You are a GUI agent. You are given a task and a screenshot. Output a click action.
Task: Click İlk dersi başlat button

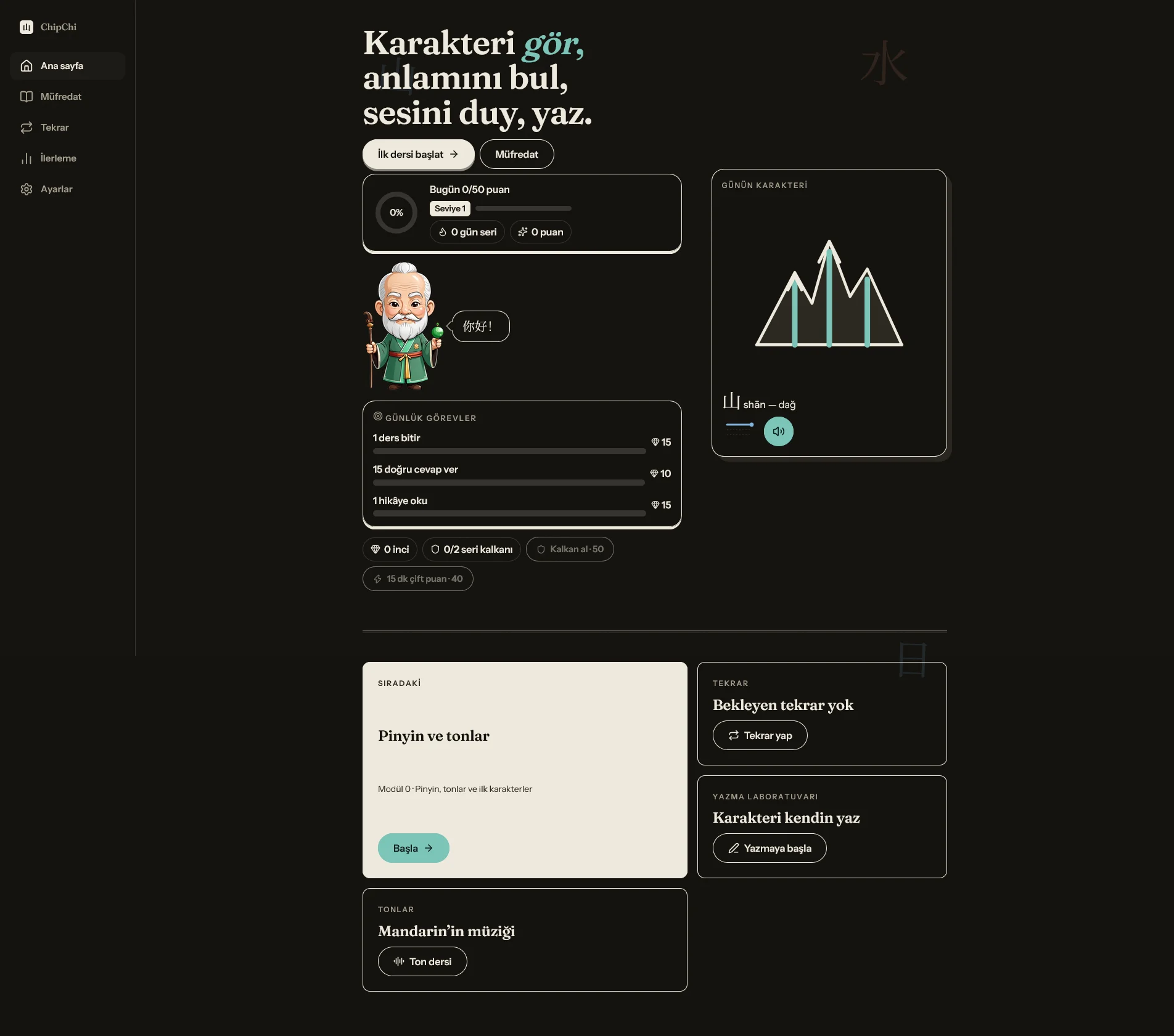coord(418,154)
